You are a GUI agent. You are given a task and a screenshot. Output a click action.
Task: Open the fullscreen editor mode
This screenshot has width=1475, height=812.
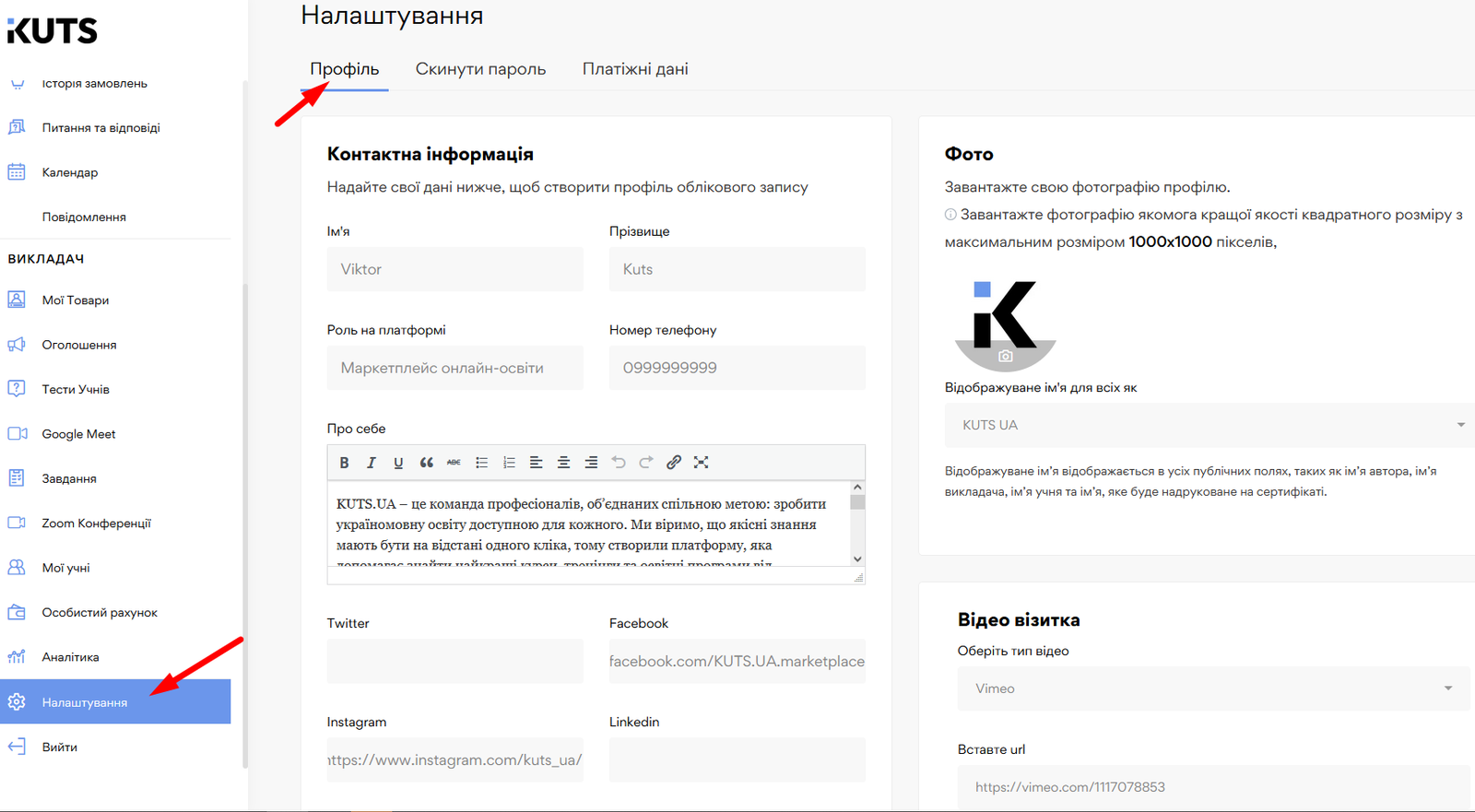(702, 463)
